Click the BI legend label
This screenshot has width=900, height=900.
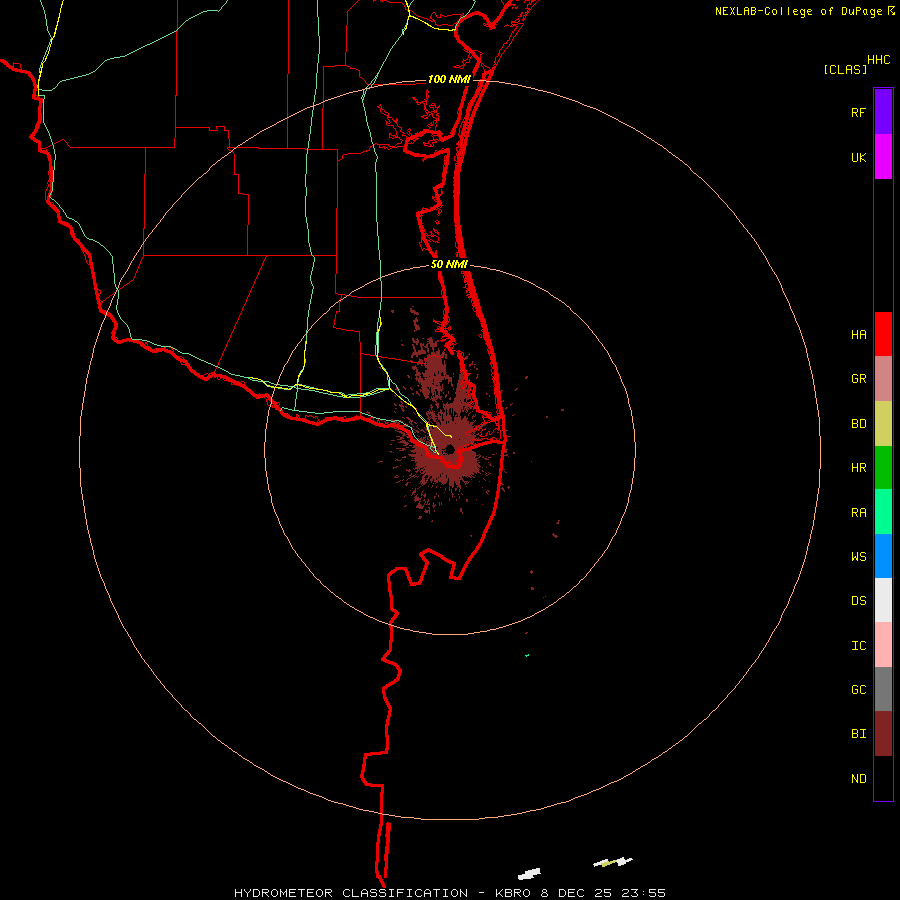coord(859,734)
